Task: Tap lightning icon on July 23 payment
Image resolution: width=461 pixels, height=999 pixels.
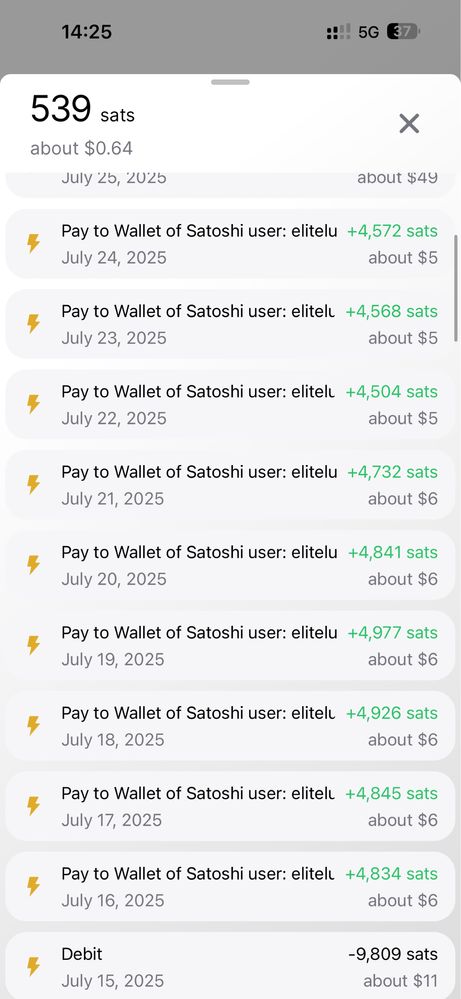Action: tap(33, 324)
